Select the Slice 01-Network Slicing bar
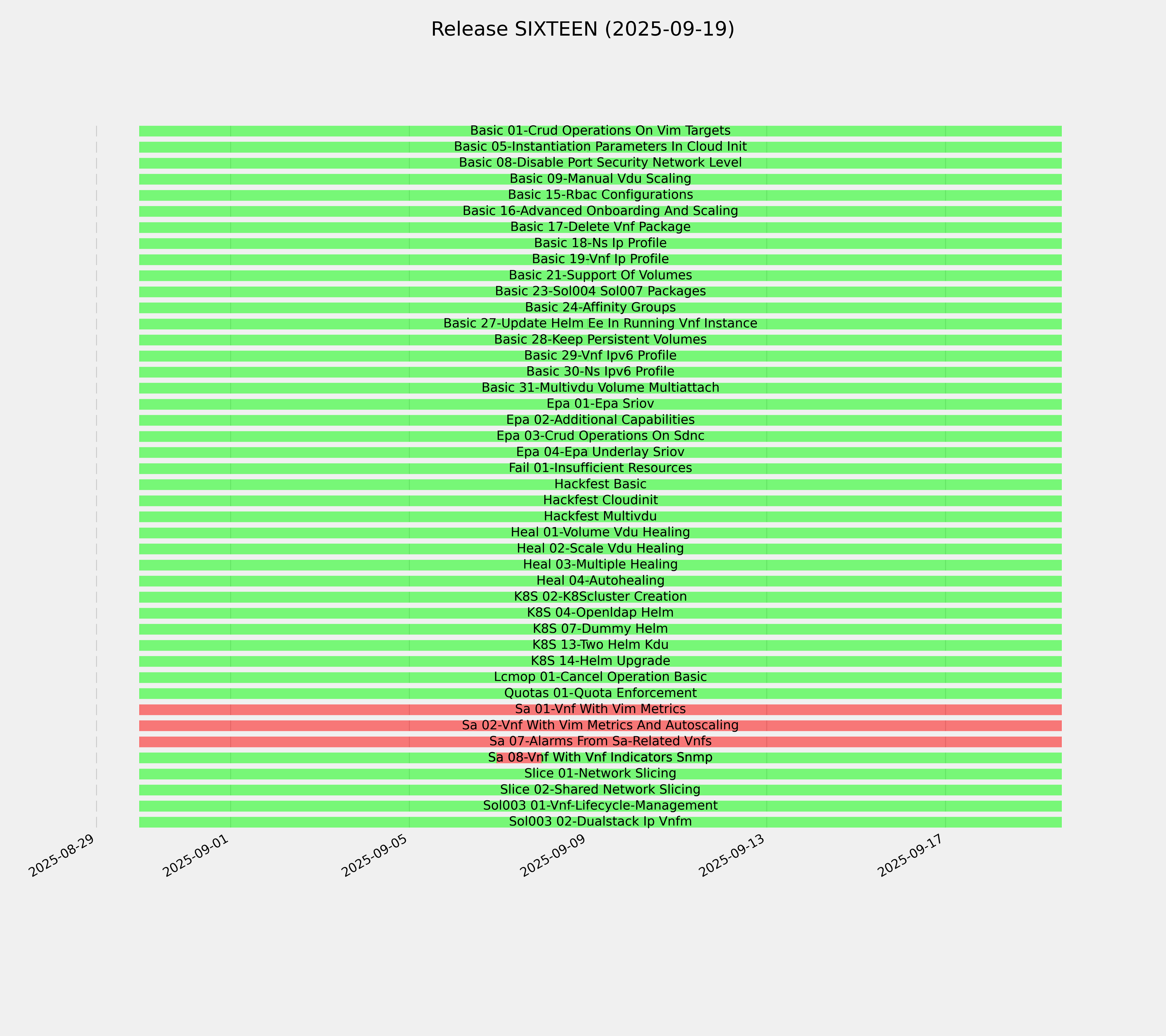This screenshot has width=1166, height=1036. coord(600,774)
